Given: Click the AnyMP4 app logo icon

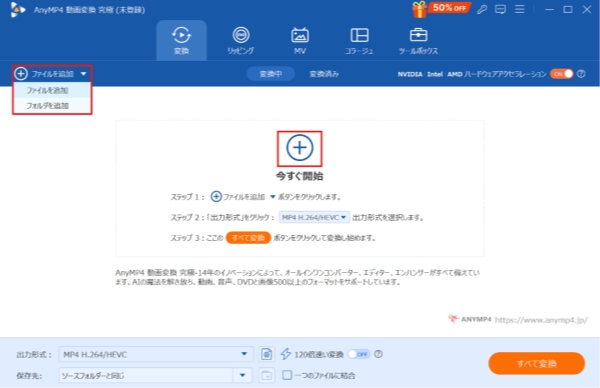Looking at the screenshot, I should (x=17, y=10).
